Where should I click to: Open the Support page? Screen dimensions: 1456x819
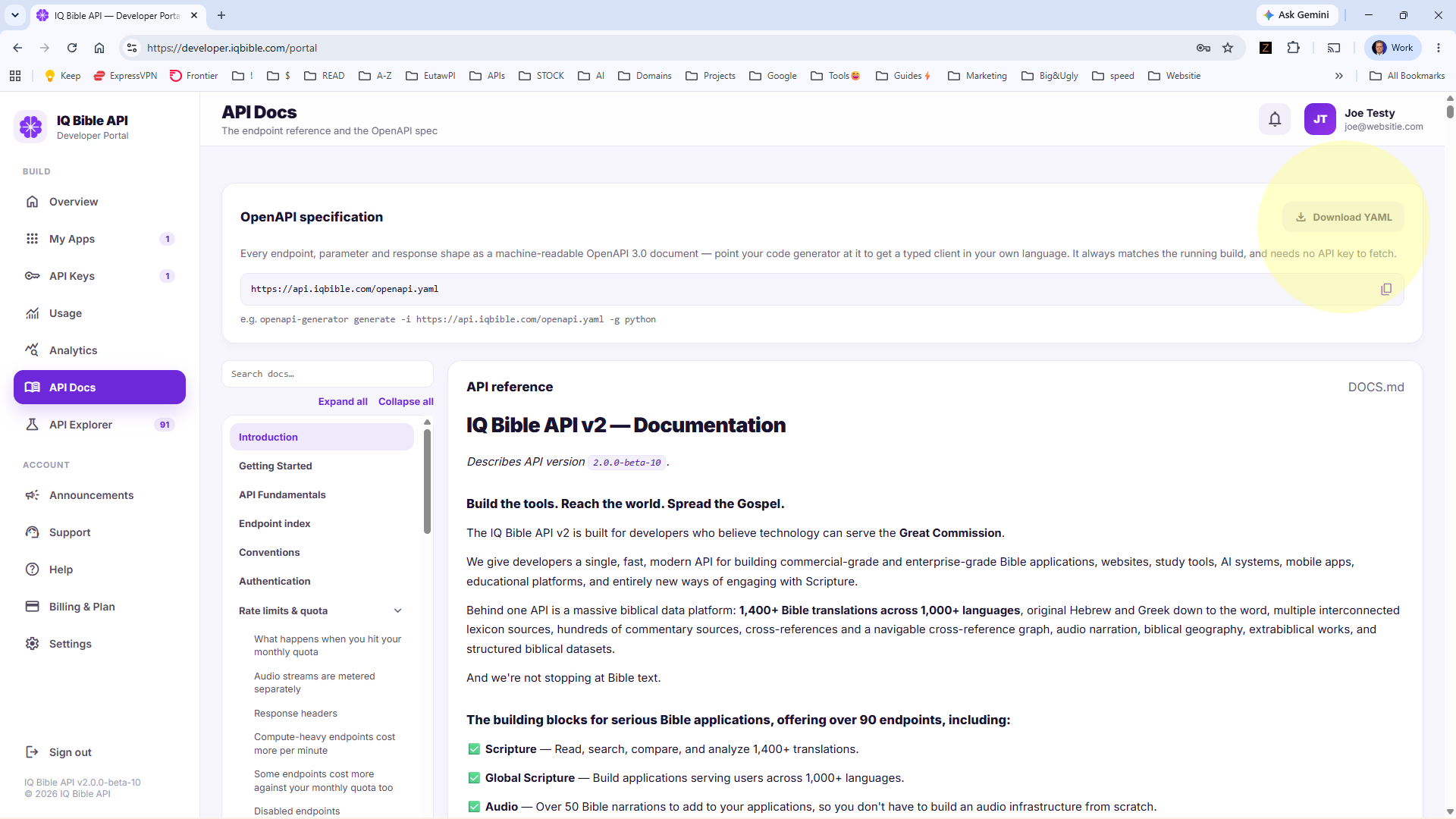[99, 532]
